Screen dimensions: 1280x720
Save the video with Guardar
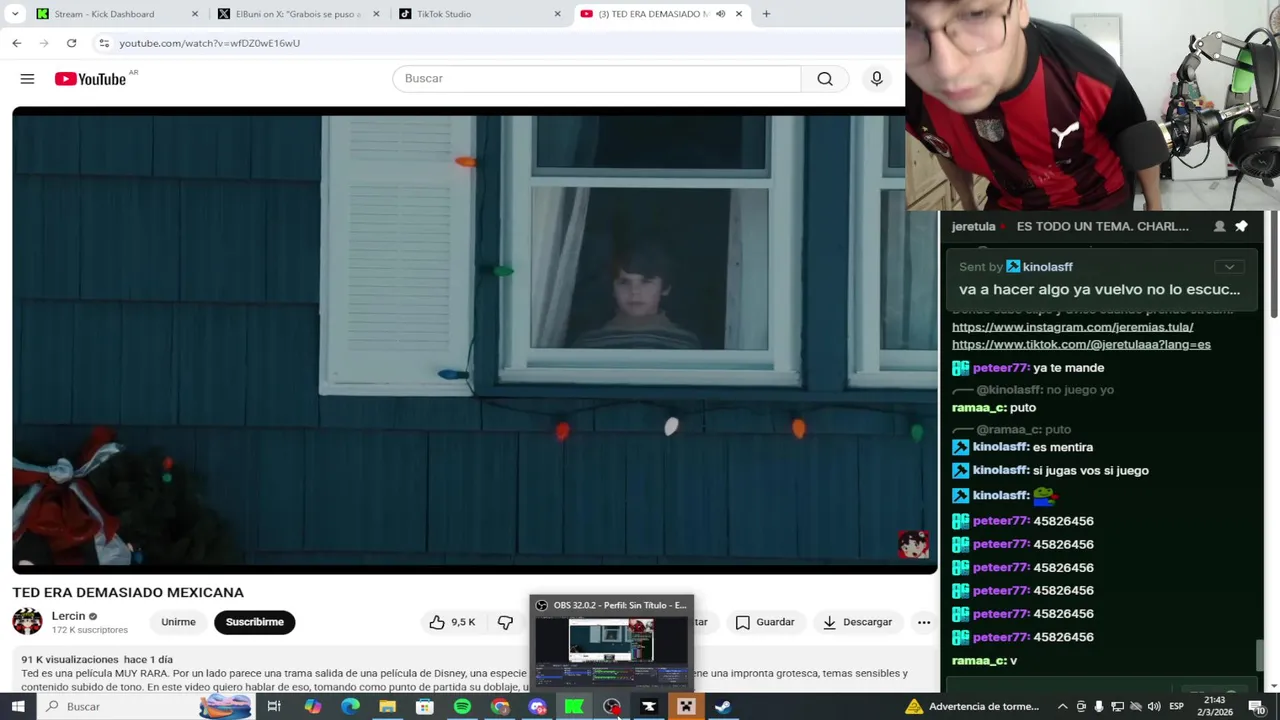pos(765,622)
